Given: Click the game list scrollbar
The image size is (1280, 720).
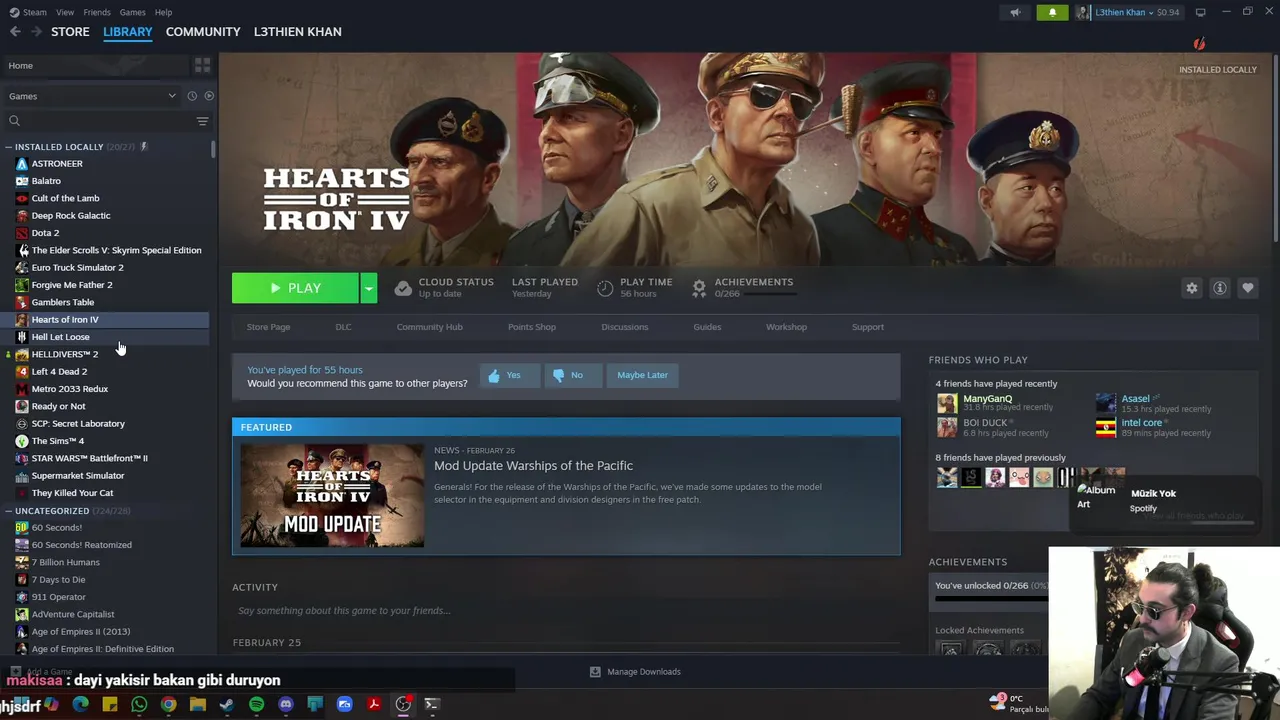Looking at the screenshot, I should pyautogui.click(x=213, y=150).
